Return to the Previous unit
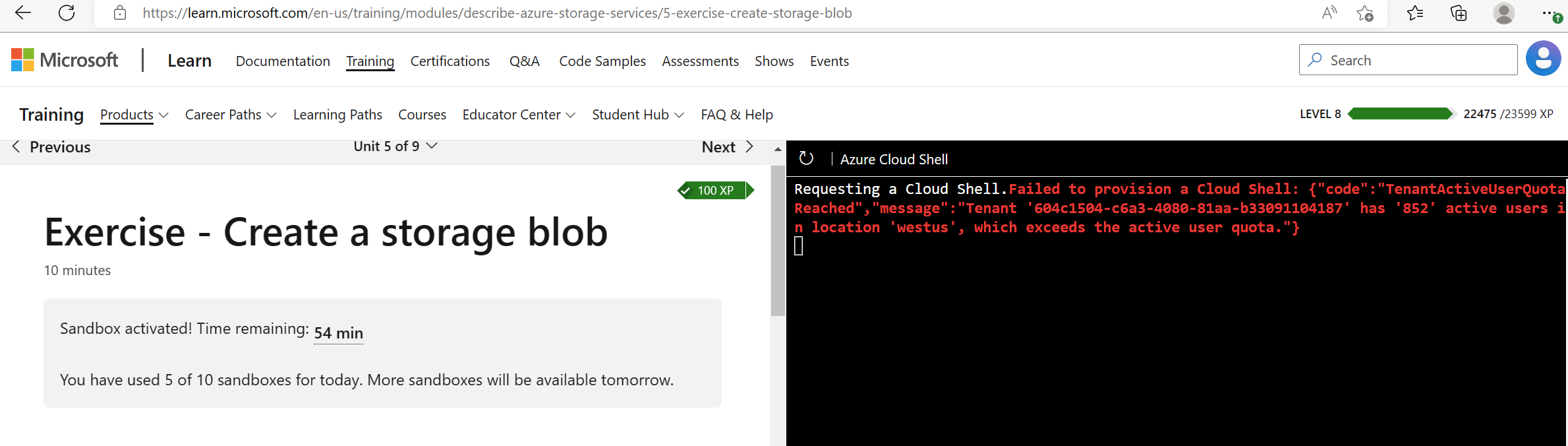Viewport: 1568px width, 446px height. click(51, 147)
